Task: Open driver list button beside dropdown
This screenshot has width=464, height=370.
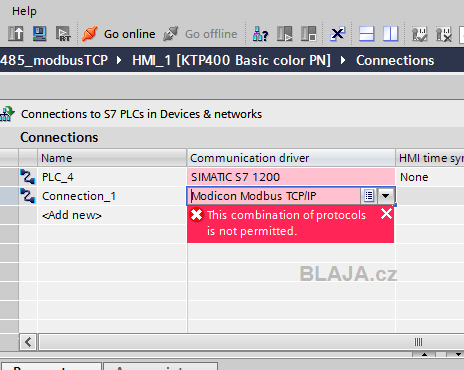Action: pyautogui.click(x=369, y=196)
